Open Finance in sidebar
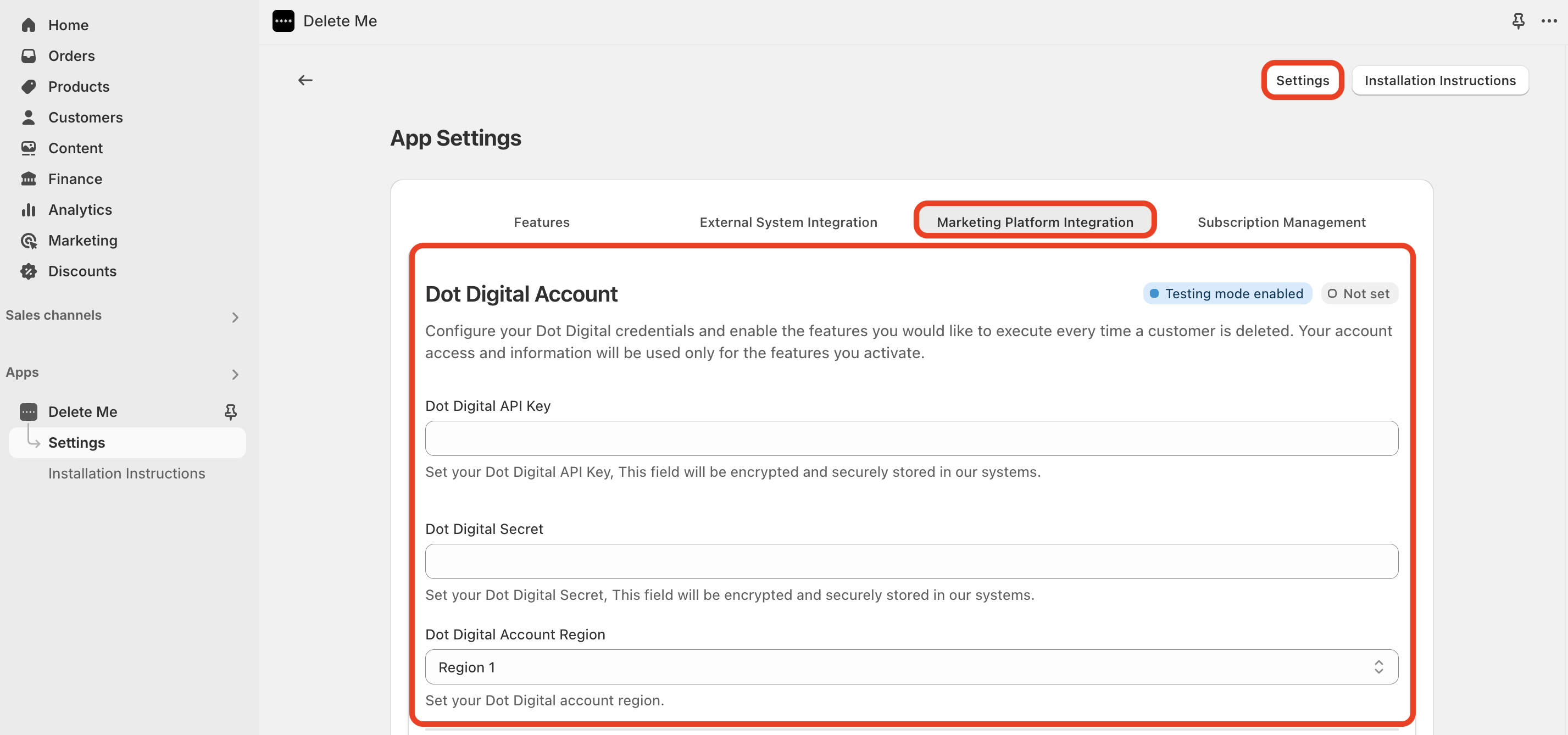 pyautogui.click(x=75, y=179)
